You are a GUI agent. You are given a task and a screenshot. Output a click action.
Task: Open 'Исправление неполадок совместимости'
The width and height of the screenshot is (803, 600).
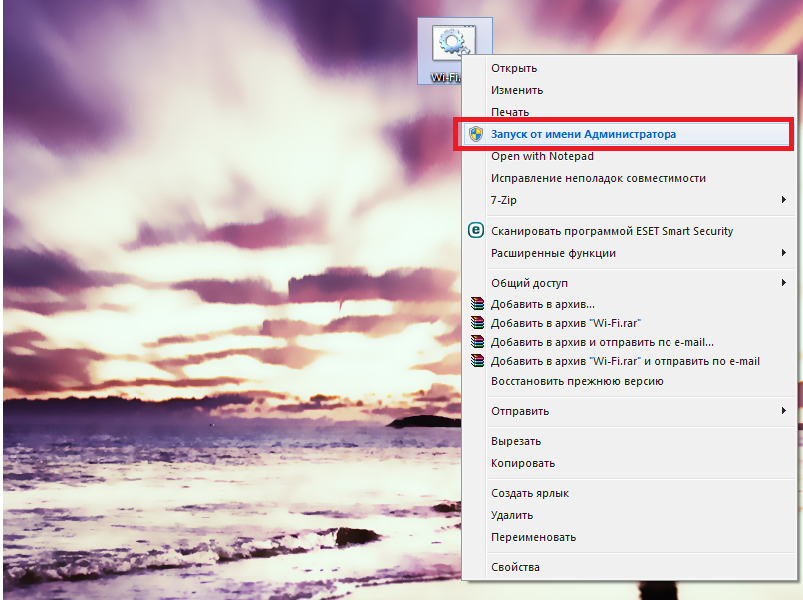coord(629,178)
